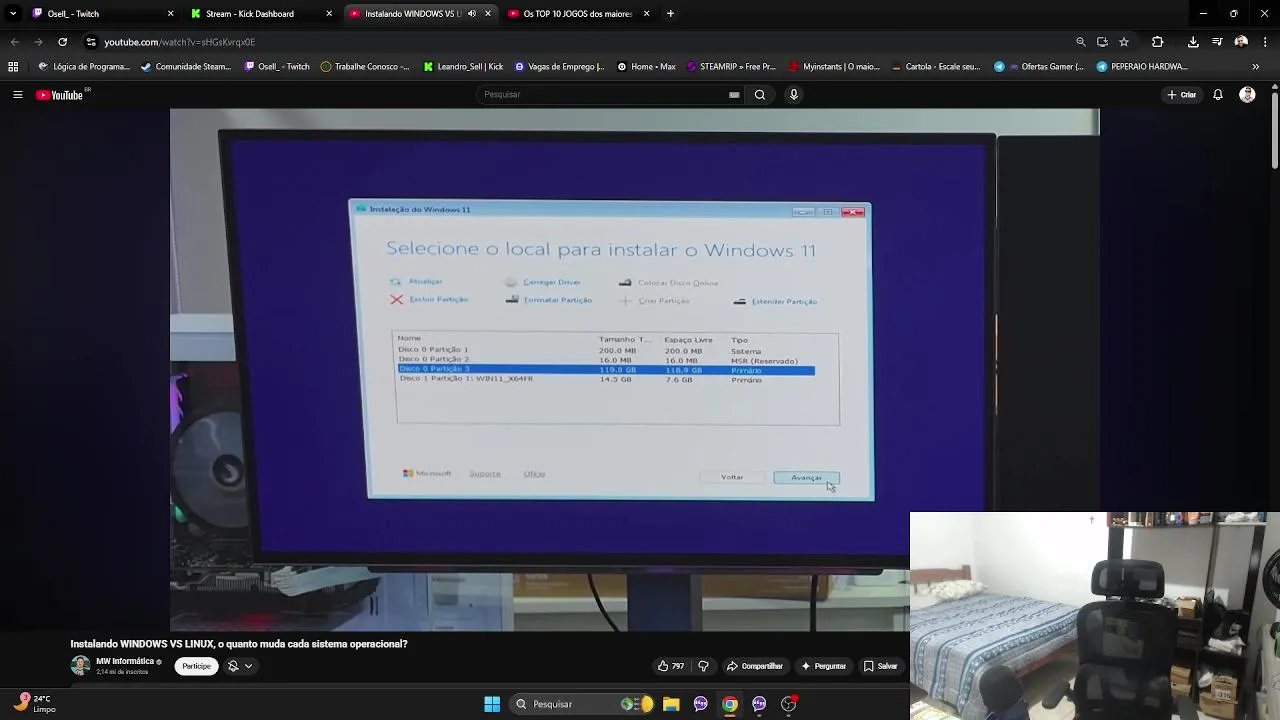
Task: Open the Trabalhe Conosco bookmark
Action: point(365,67)
